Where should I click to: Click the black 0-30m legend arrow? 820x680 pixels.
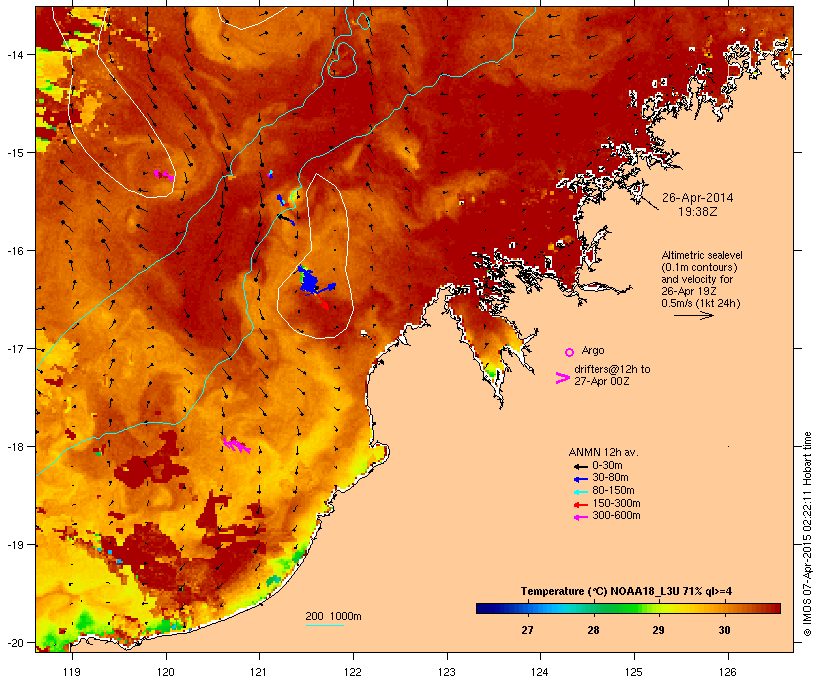click(580, 466)
